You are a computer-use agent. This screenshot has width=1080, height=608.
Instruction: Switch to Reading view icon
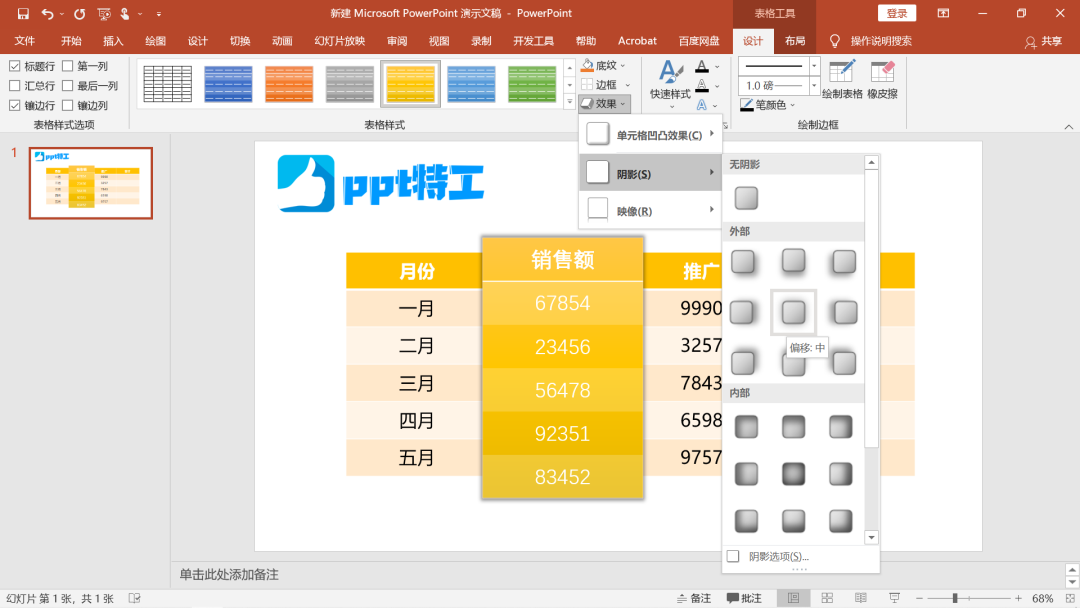pos(861,598)
